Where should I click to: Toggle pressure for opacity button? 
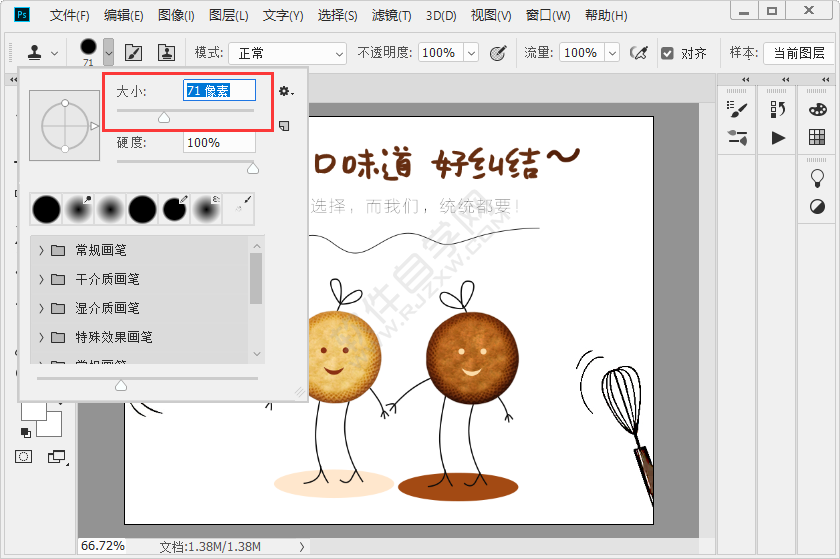point(497,52)
